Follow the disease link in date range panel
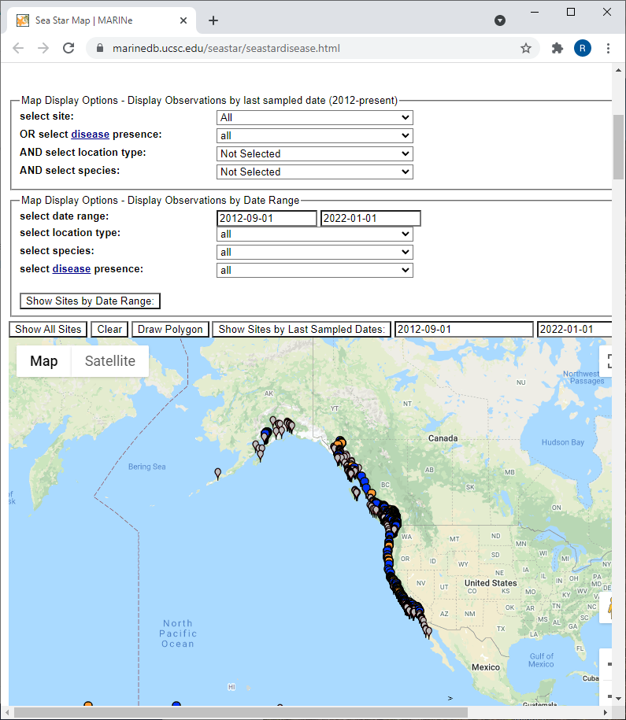 [x=71, y=269]
